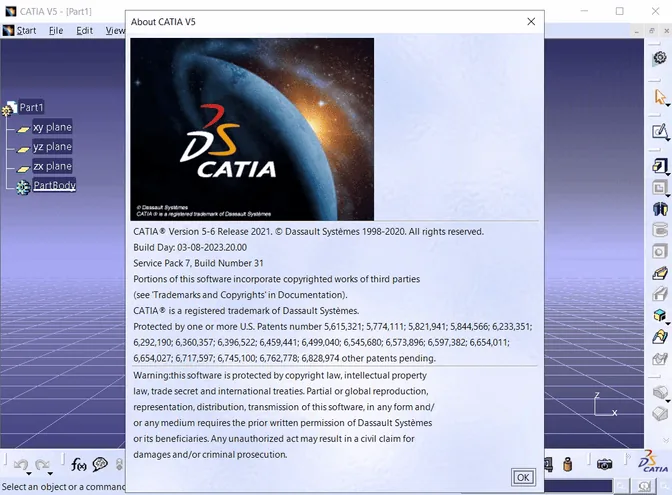The image size is (672, 495).
Task: Select yz plane in the tree
Action: click(52, 147)
